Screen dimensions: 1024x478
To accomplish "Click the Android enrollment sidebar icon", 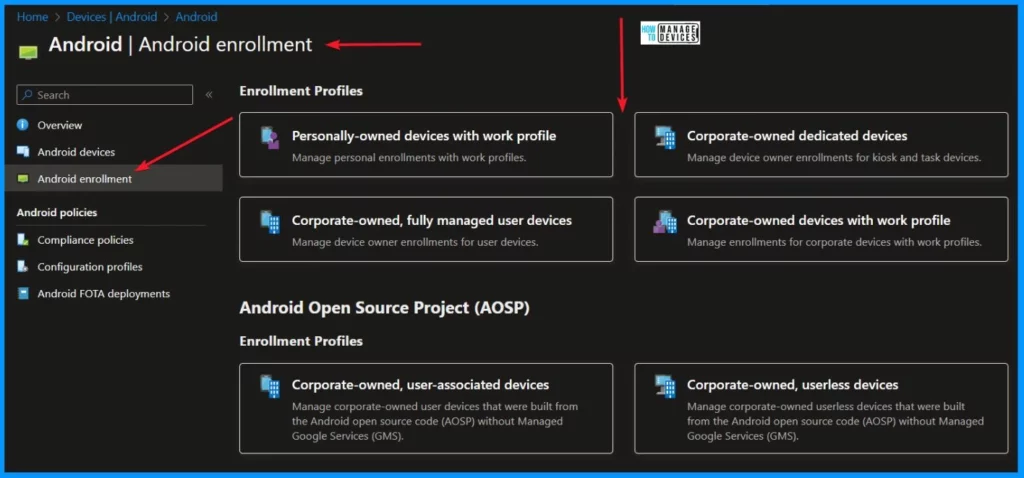I will point(23,178).
